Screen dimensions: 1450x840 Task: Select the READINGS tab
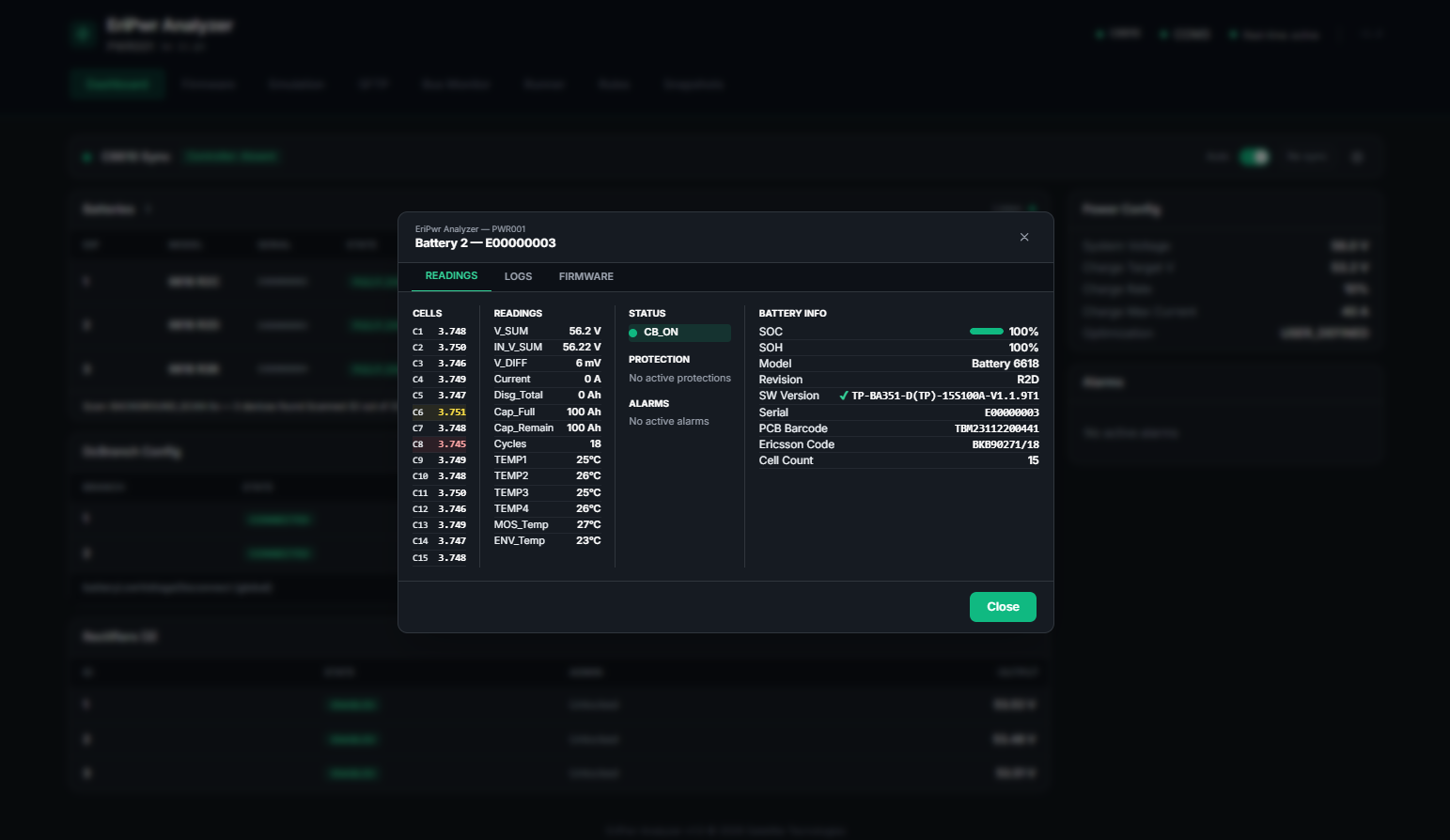(x=451, y=276)
